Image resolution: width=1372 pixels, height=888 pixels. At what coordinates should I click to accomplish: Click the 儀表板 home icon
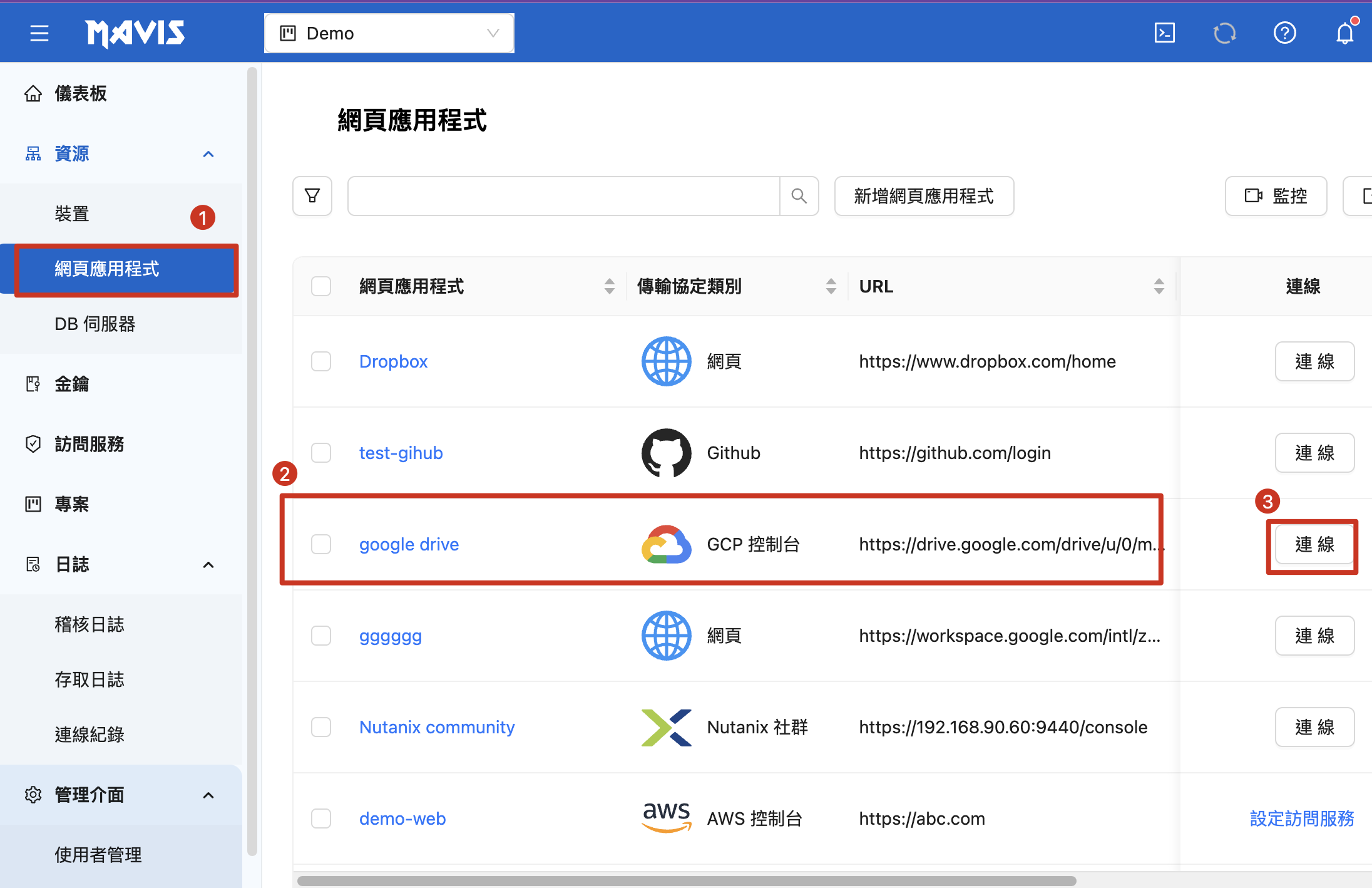(x=33, y=94)
